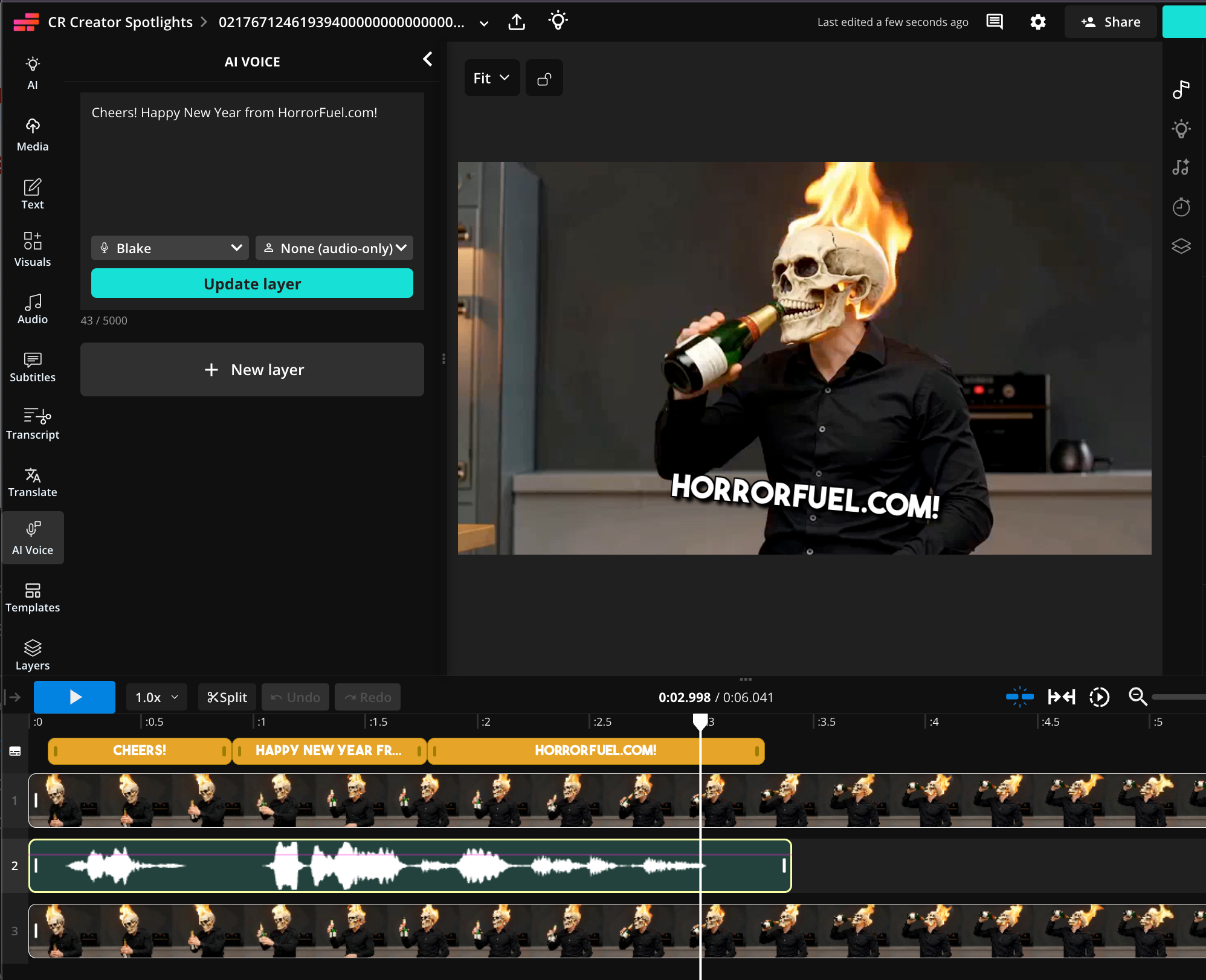Expand the Blake voice dropdown
The height and width of the screenshot is (980, 1206).
pos(170,248)
